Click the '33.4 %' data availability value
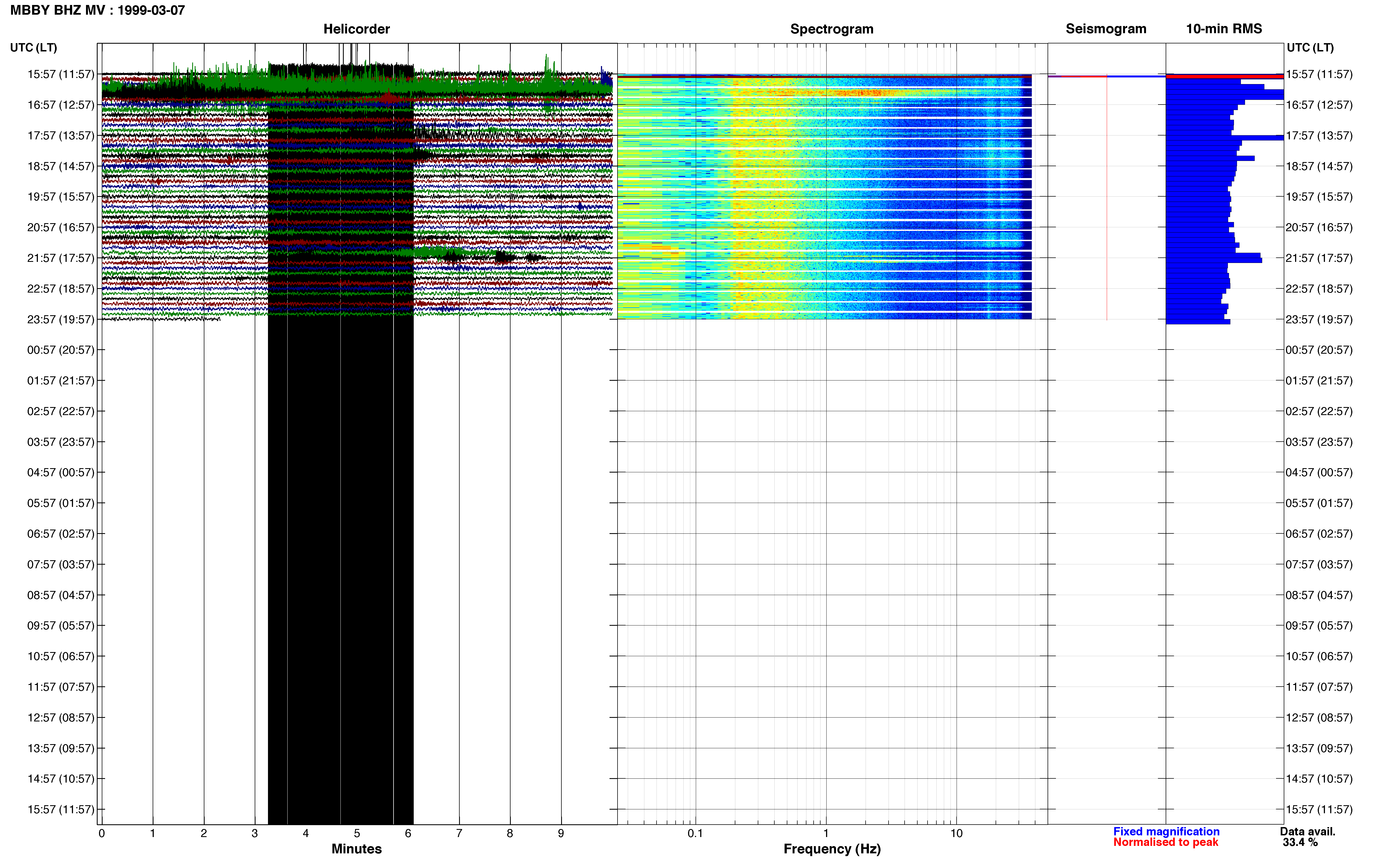This screenshot has width=1388, height=868. click(1300, 843)
